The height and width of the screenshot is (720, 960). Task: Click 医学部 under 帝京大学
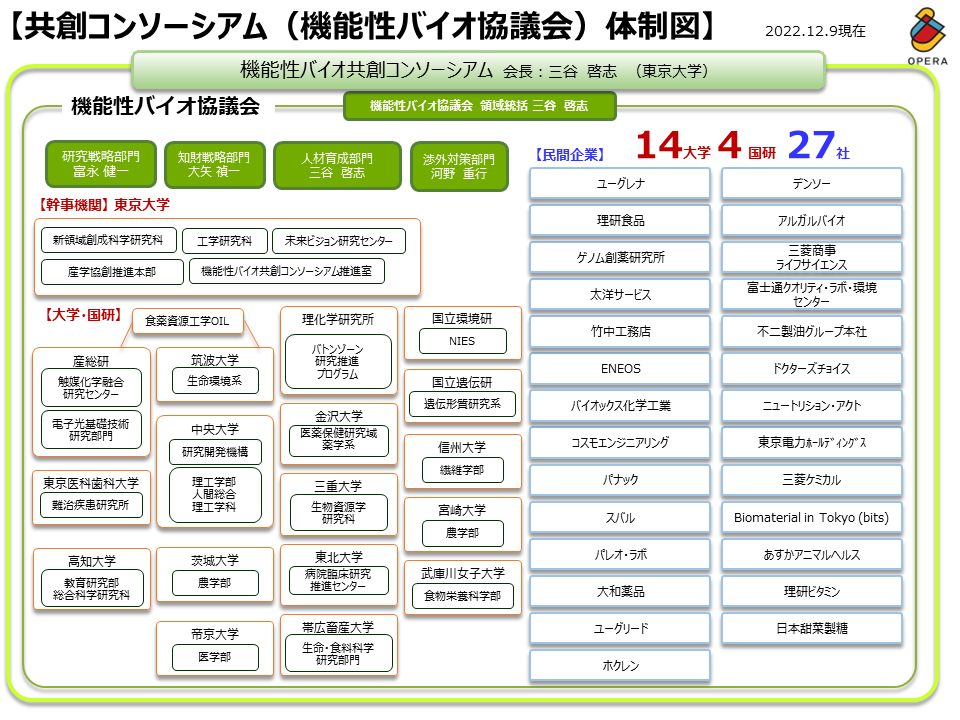point(215,657)
